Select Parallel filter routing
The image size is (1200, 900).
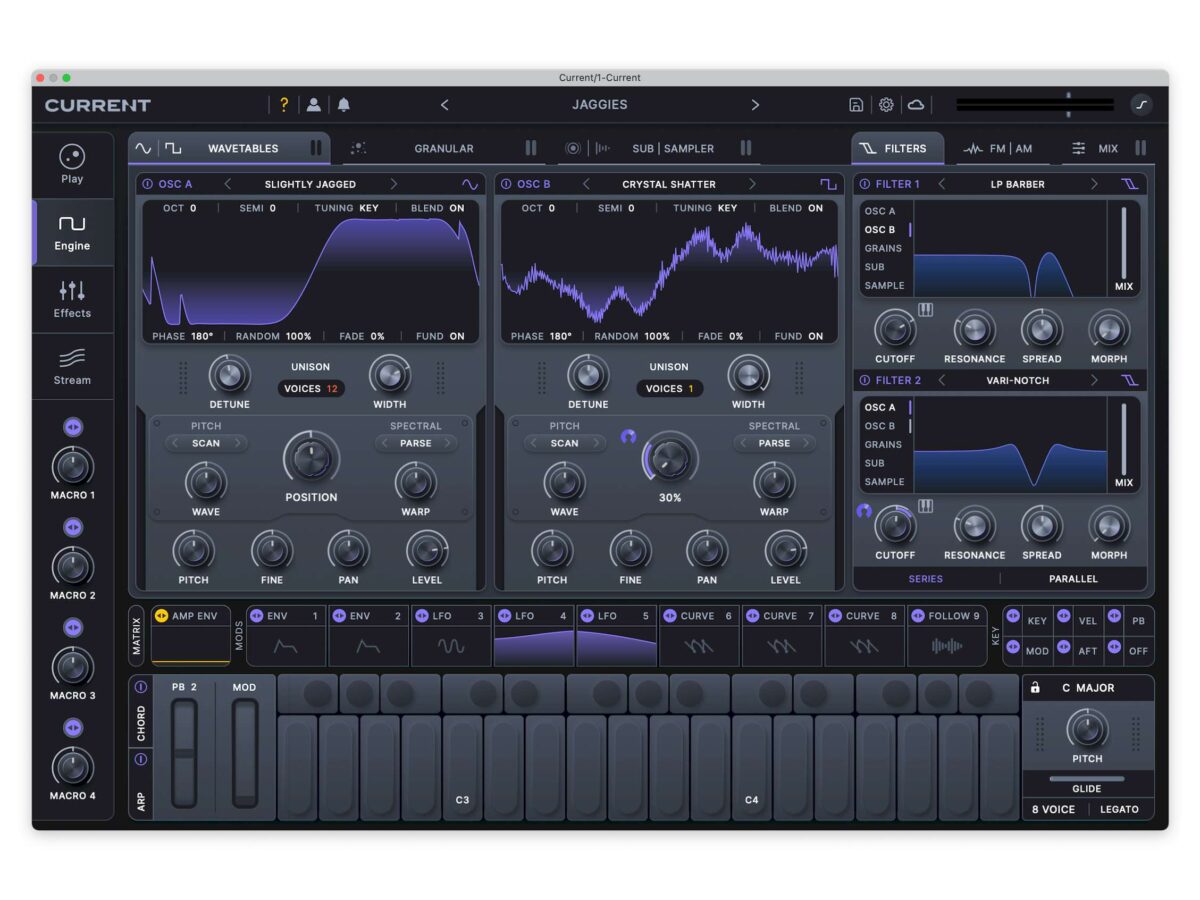point(1073,579)
